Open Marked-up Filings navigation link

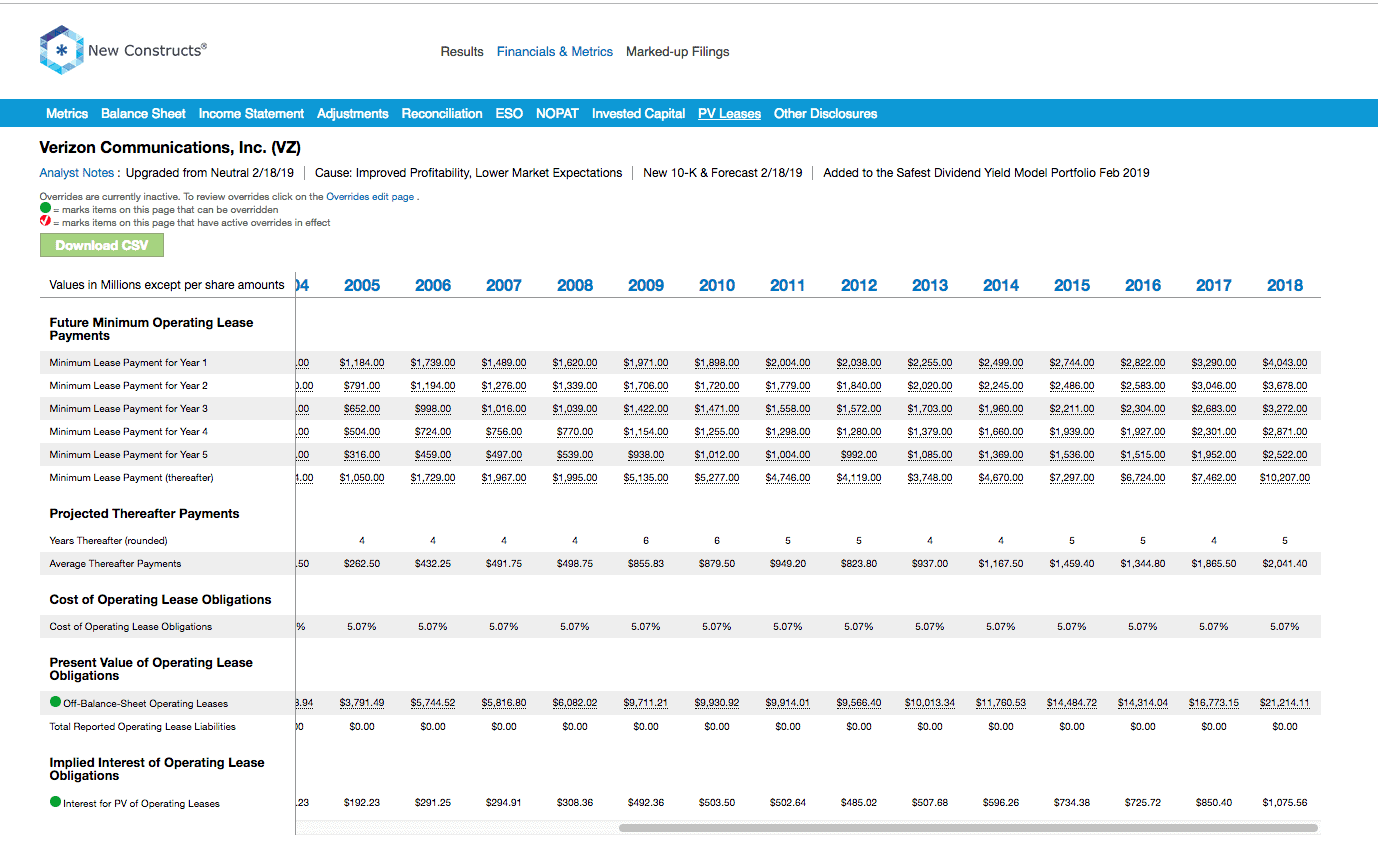pos(678,52)
